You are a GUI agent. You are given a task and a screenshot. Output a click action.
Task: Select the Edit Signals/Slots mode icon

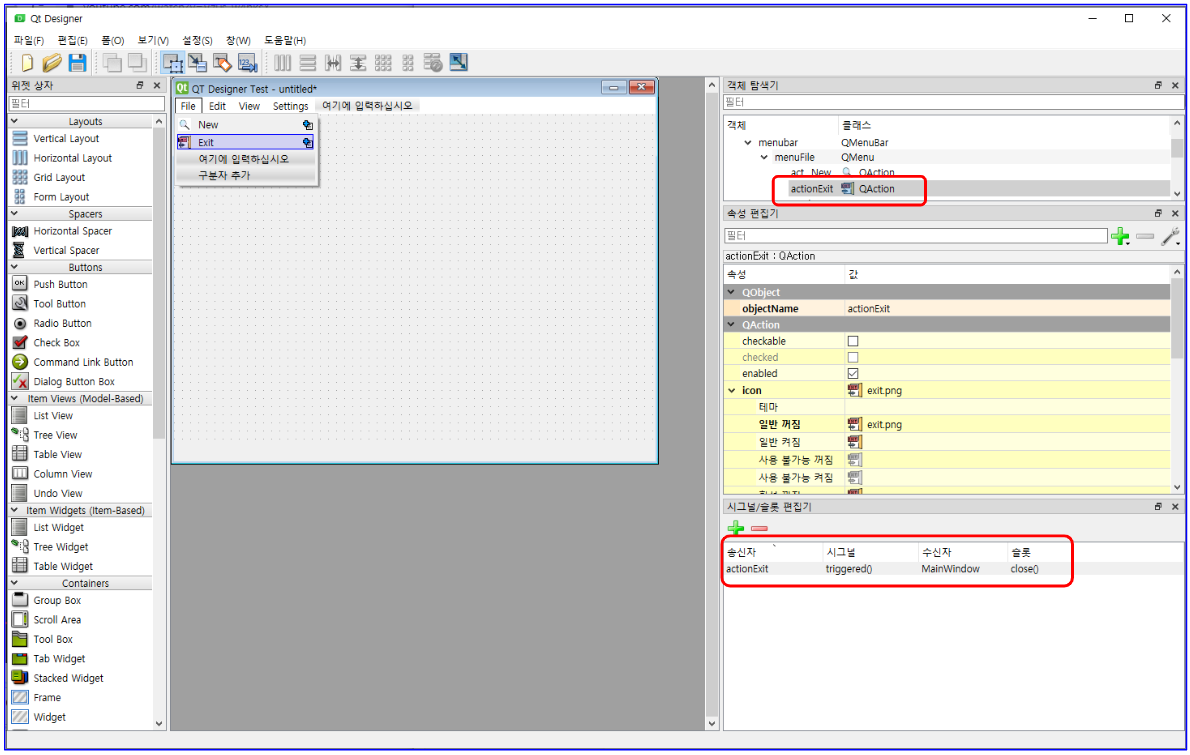click(x=197, y=63)
